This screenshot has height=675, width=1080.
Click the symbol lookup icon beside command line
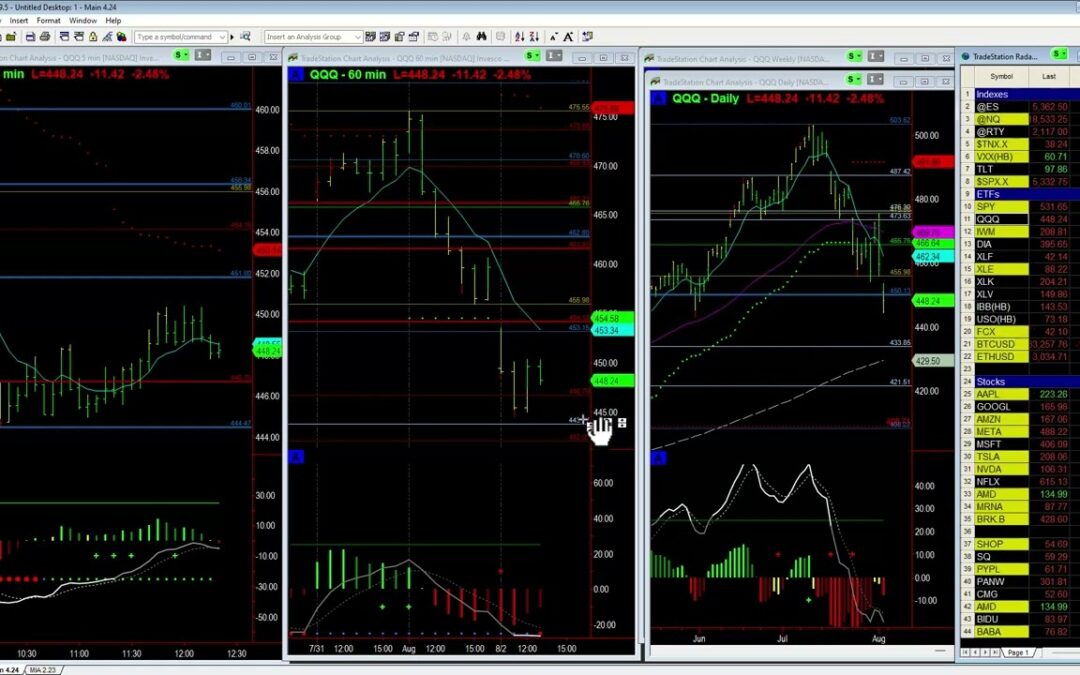click(245, 37)
